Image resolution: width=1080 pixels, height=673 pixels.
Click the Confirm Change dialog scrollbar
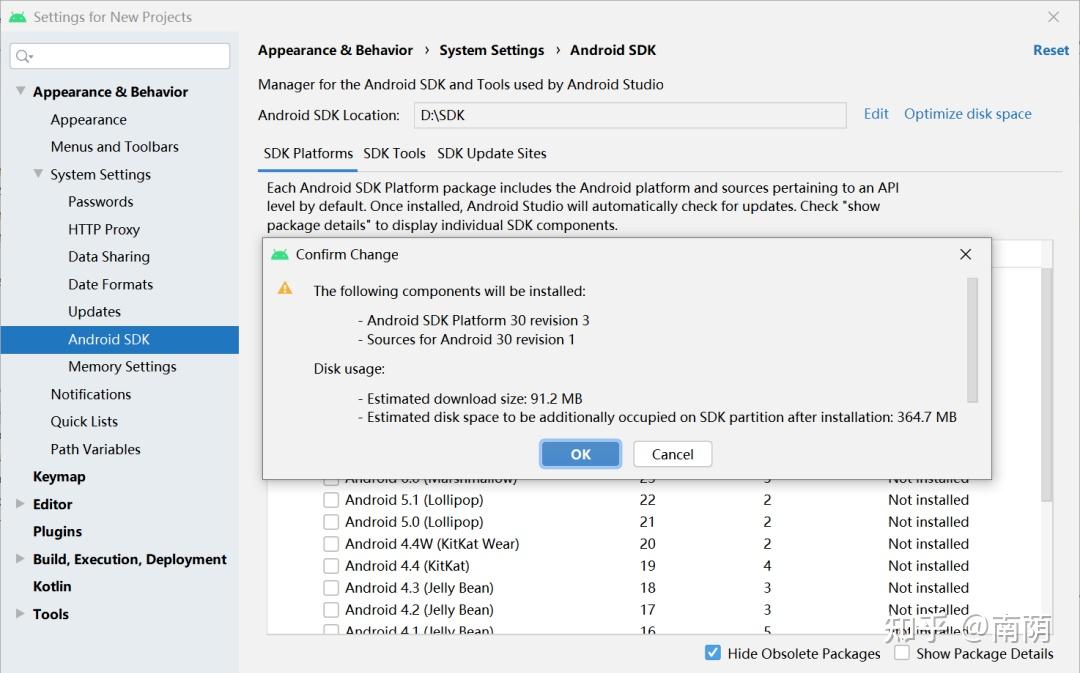coord(972,340)
